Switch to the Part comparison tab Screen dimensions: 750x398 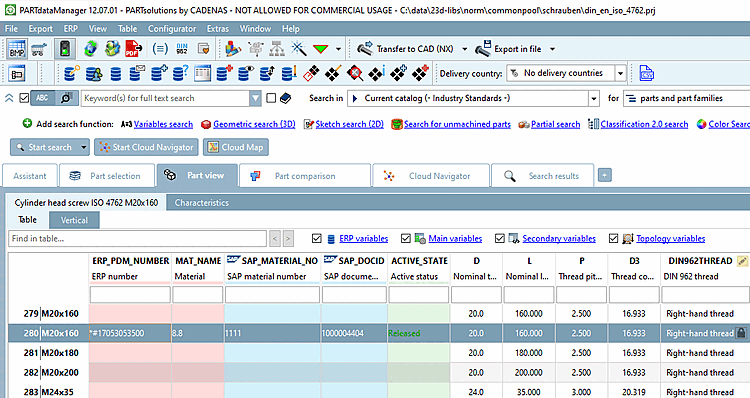coord(305,176)
